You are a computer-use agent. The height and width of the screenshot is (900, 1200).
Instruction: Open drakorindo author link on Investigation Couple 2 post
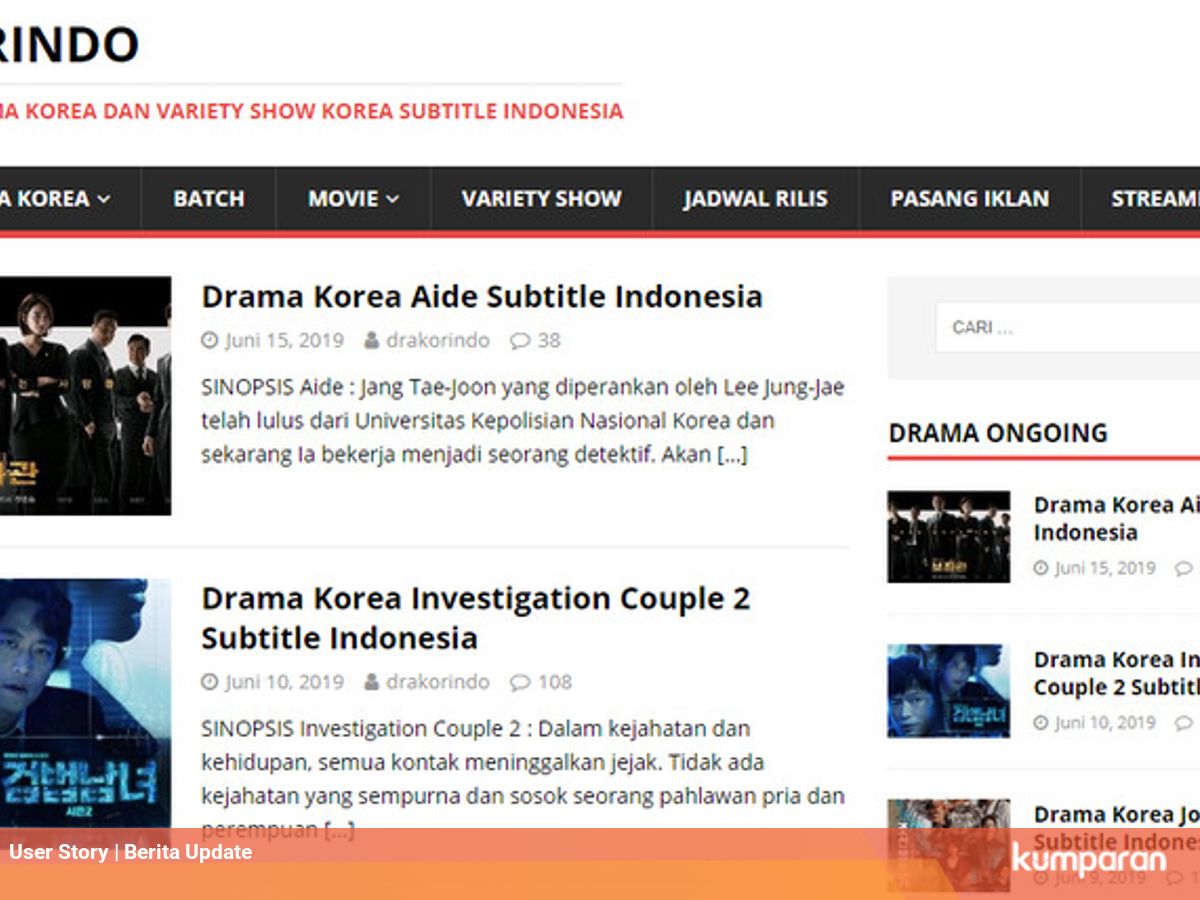[x=438, y=682]
